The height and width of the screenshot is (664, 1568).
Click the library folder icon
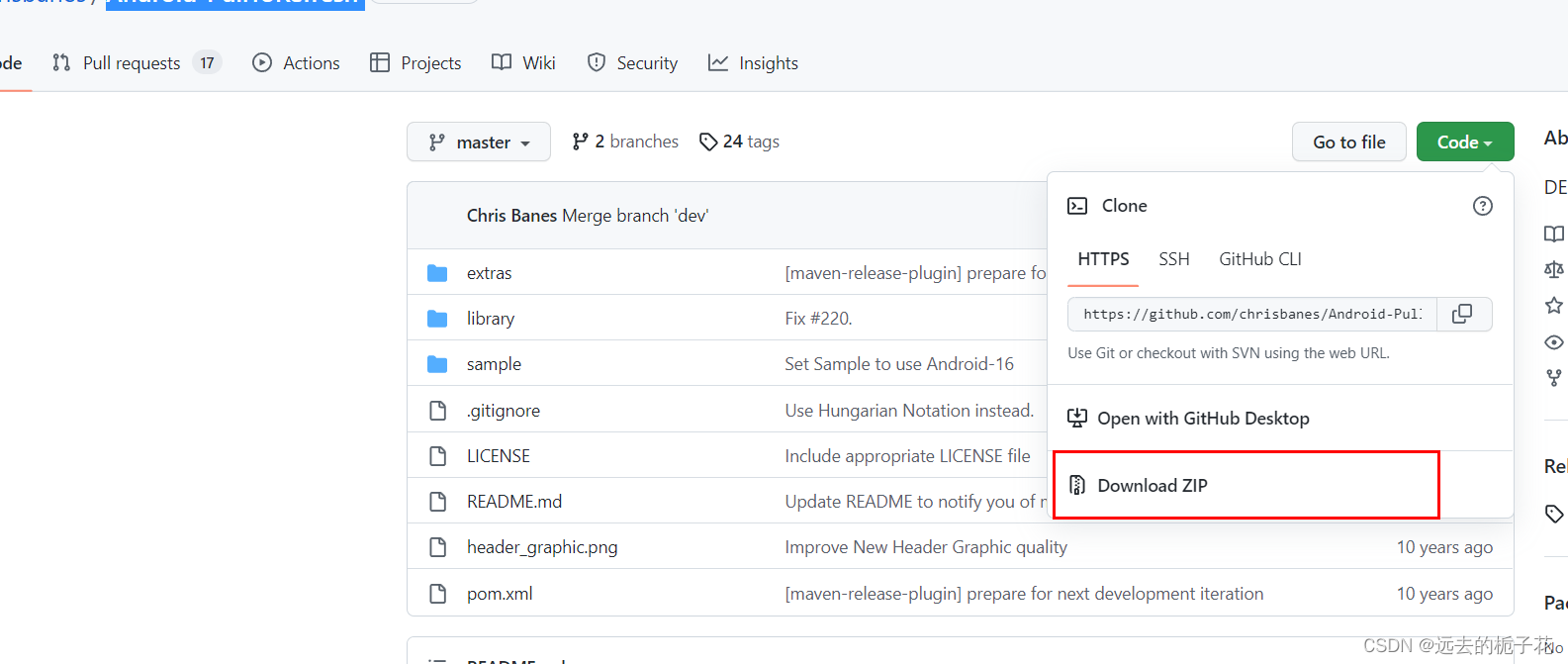point(437,319)
